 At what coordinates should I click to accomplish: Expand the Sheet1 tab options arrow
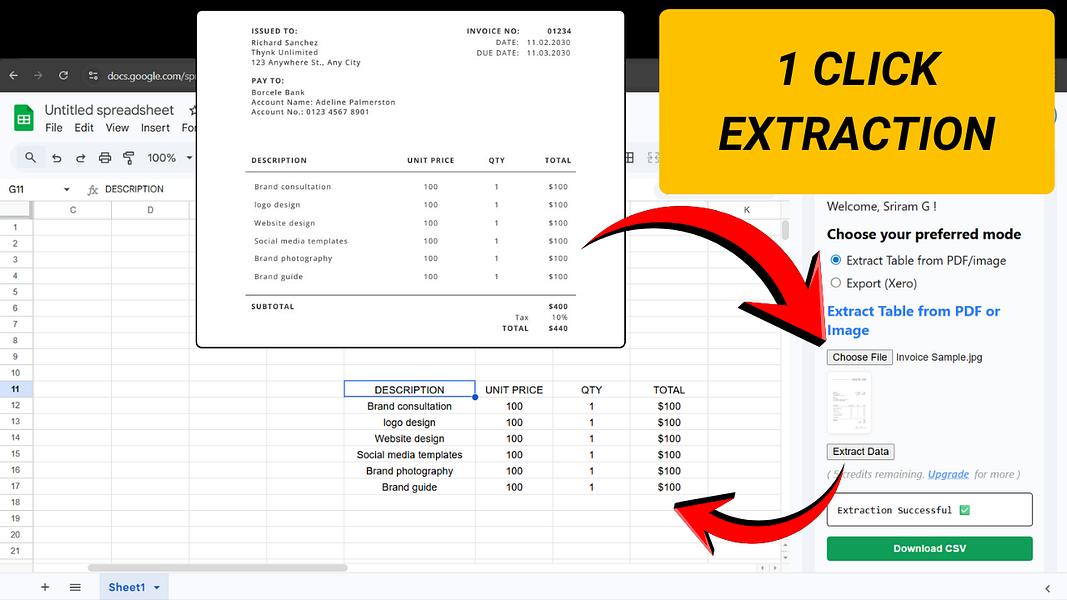click(157, 587)
